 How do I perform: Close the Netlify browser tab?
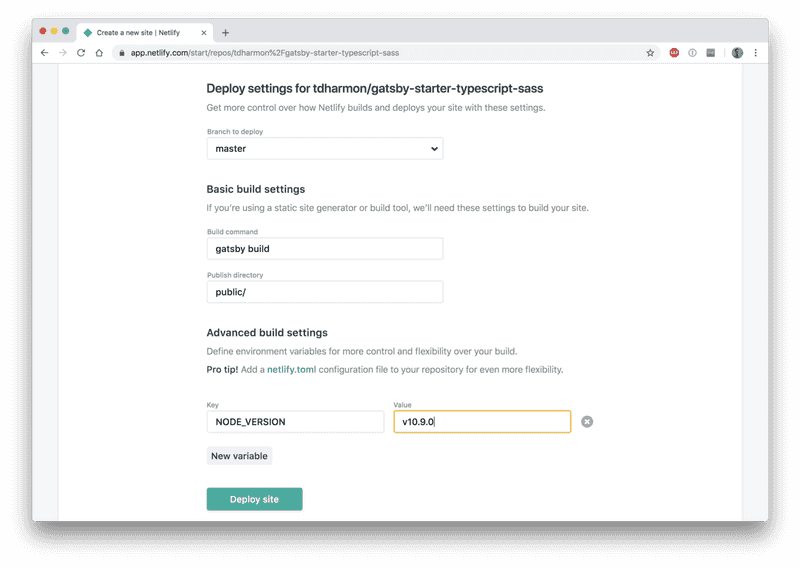[204, 33]
